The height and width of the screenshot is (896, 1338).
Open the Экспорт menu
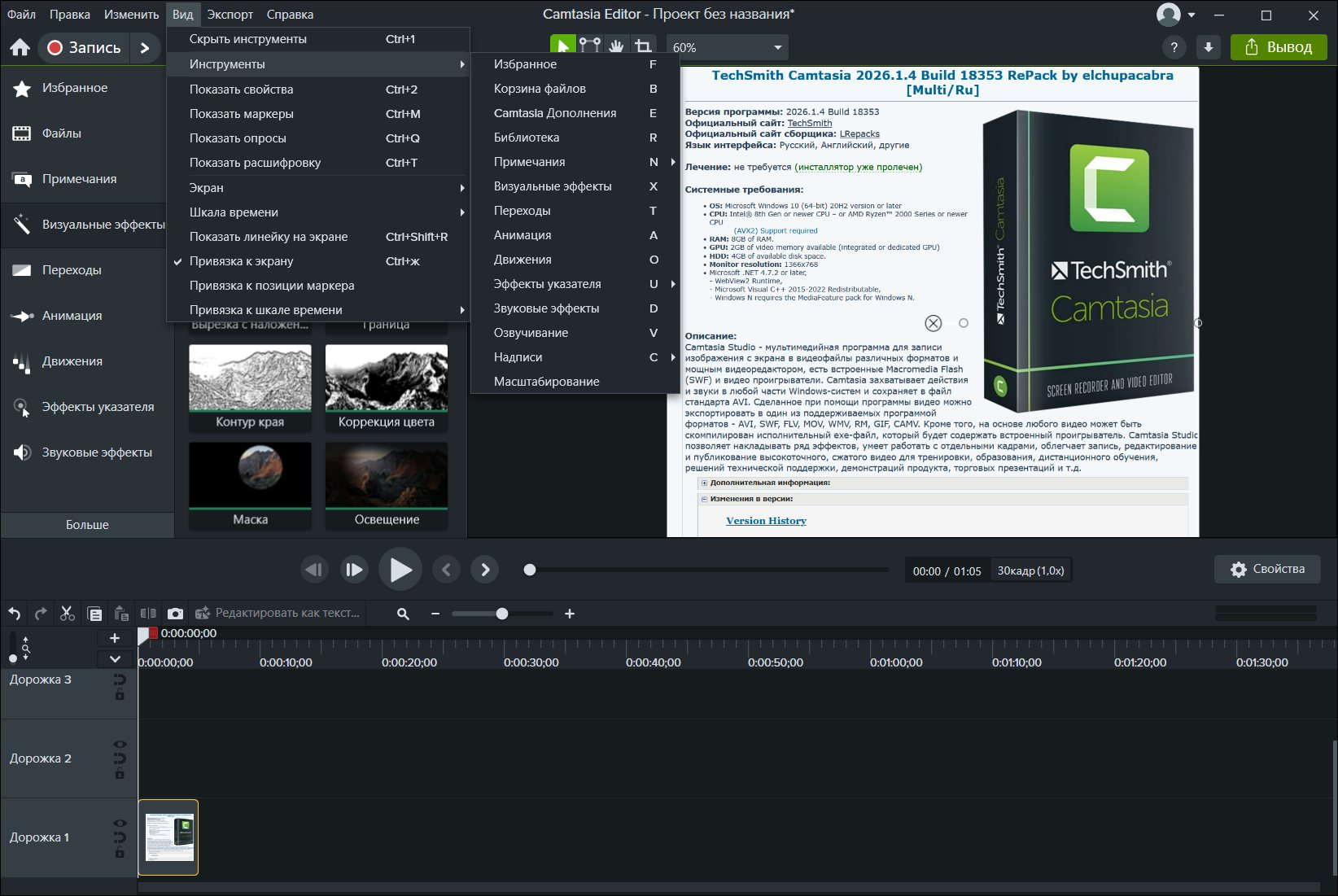(x=230, y=15)
